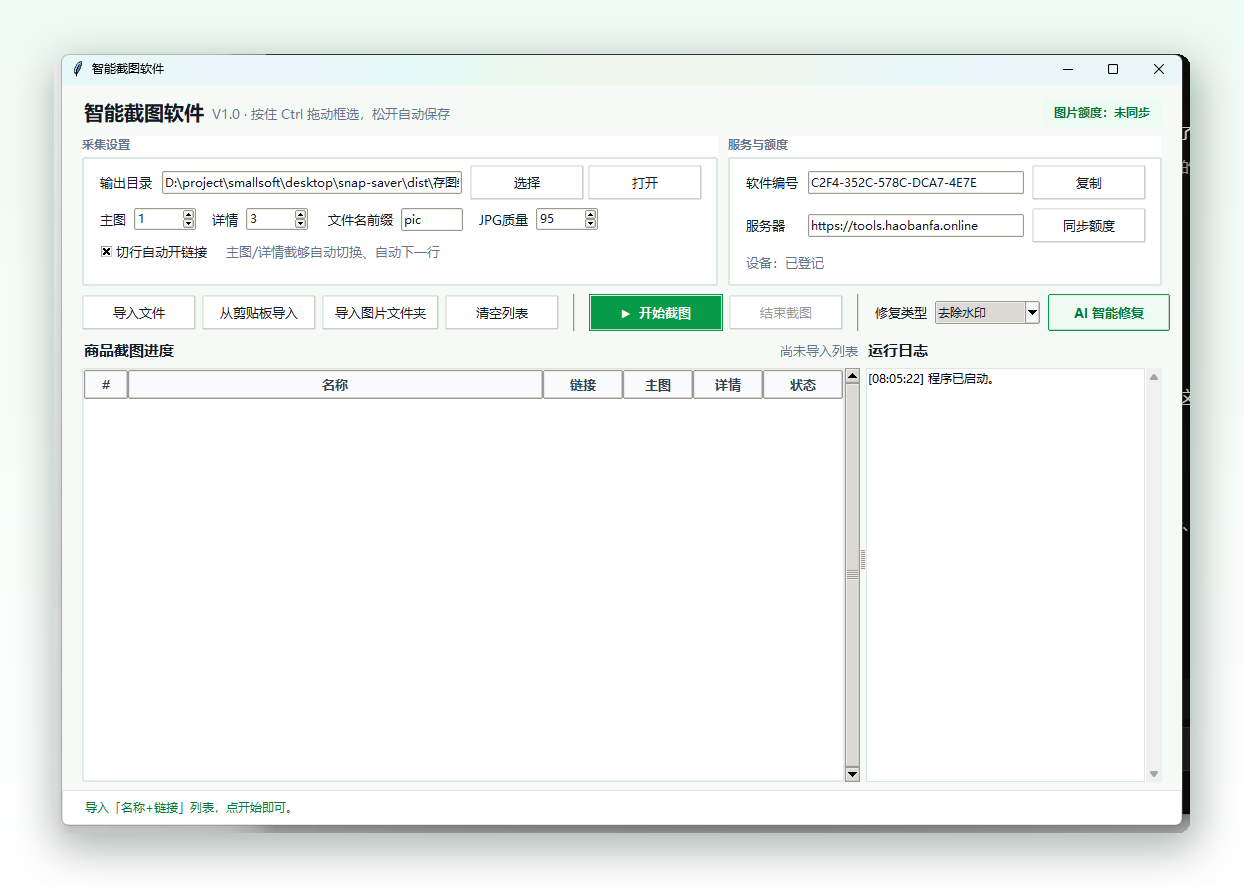This screenshot has height=887, width=1244.
Task: Increase 详情 count with up arrow
Action: click(x=301, y=214)
